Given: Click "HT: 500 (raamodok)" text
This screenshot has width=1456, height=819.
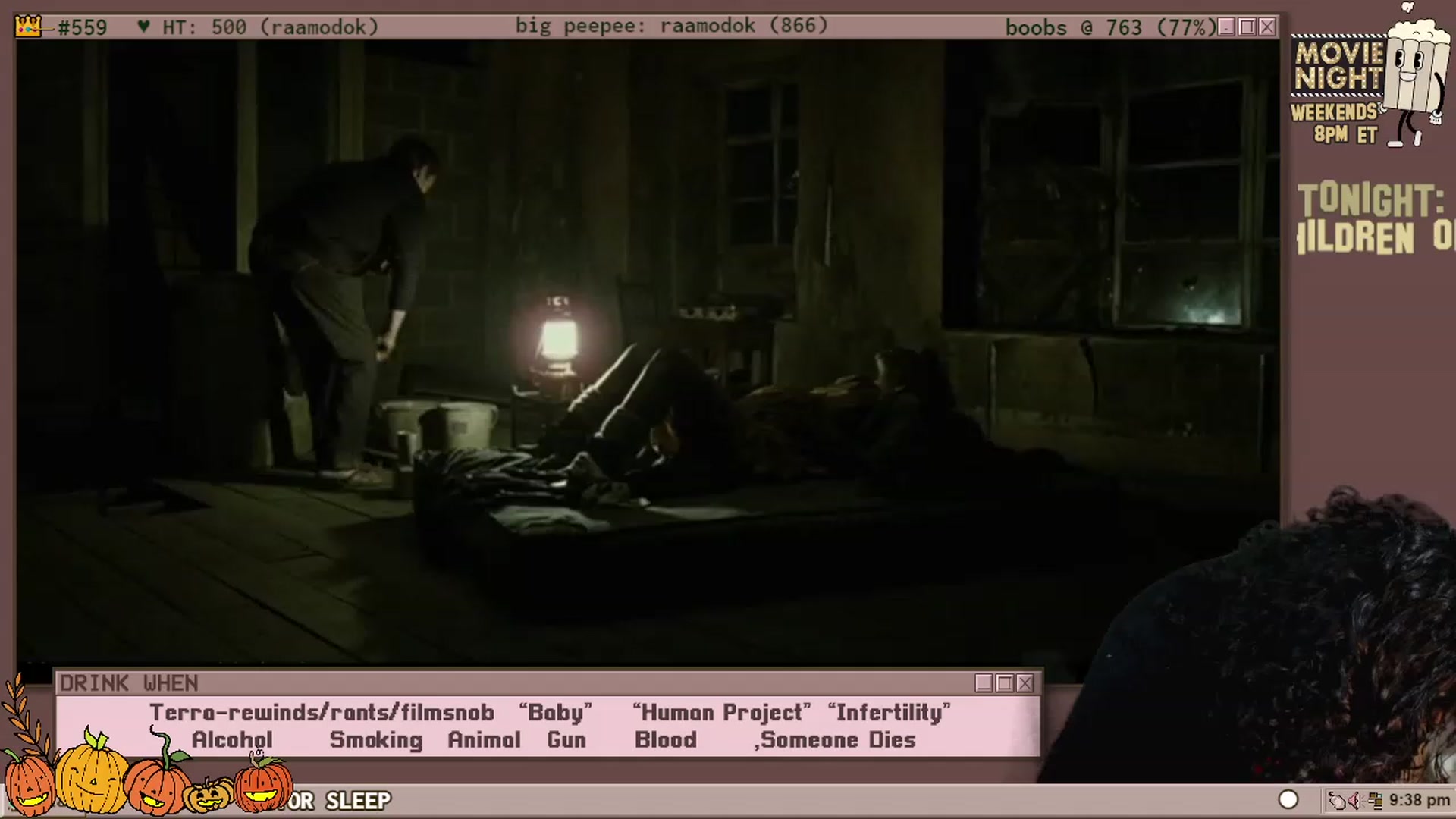Looking at the screenshot, I should 270,27.
